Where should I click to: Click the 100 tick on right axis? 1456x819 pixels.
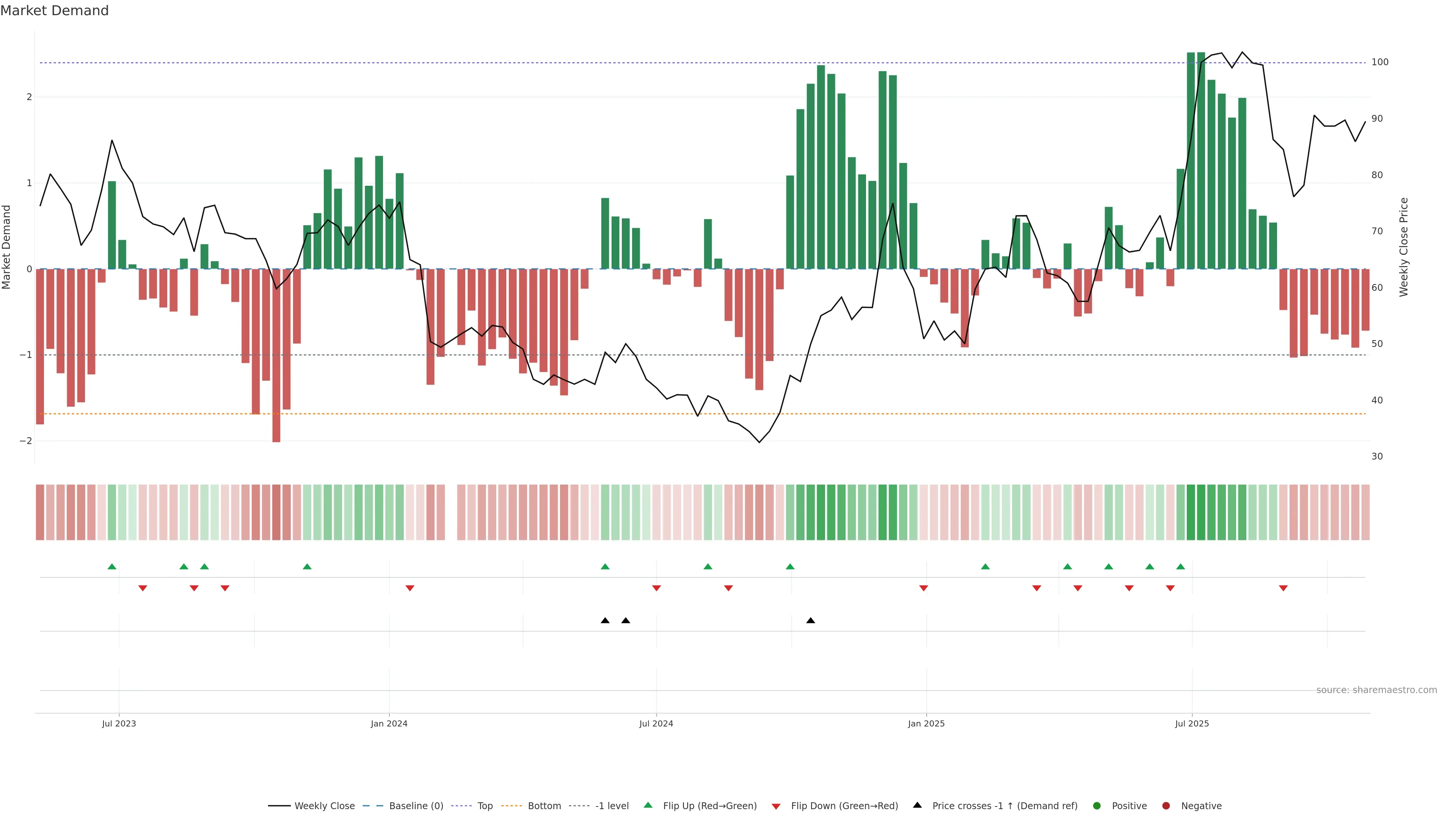tap(1380, 62)
